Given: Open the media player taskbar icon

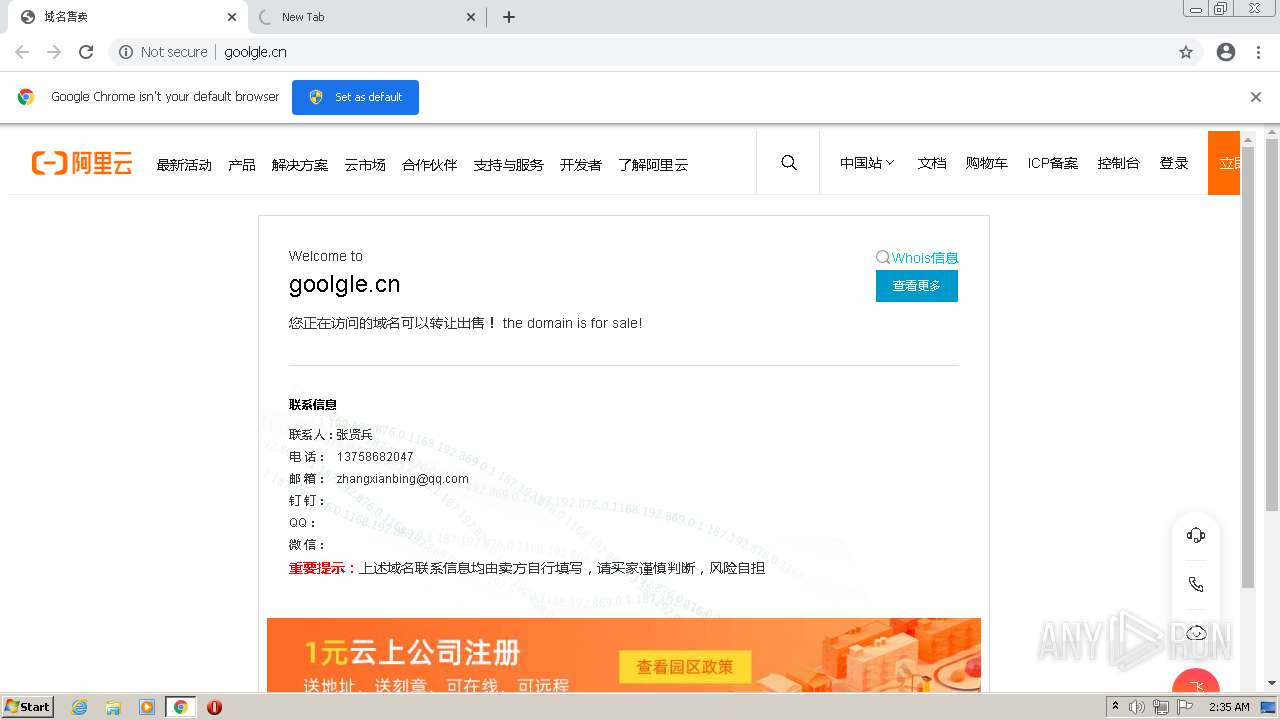Looking at the screenshot, I should [x=147, y=707].
